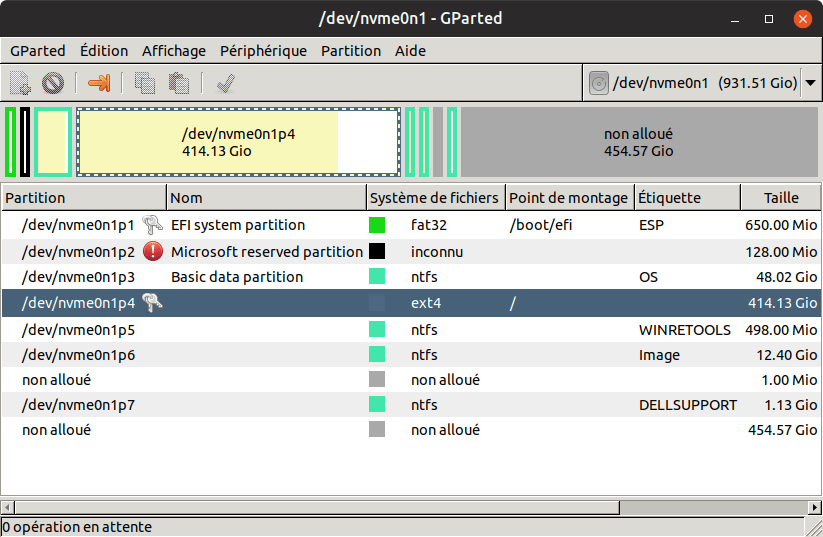Click the '0 opération en attente' status text
This screenshot has height=537, width=823.
tap(77, 527)
